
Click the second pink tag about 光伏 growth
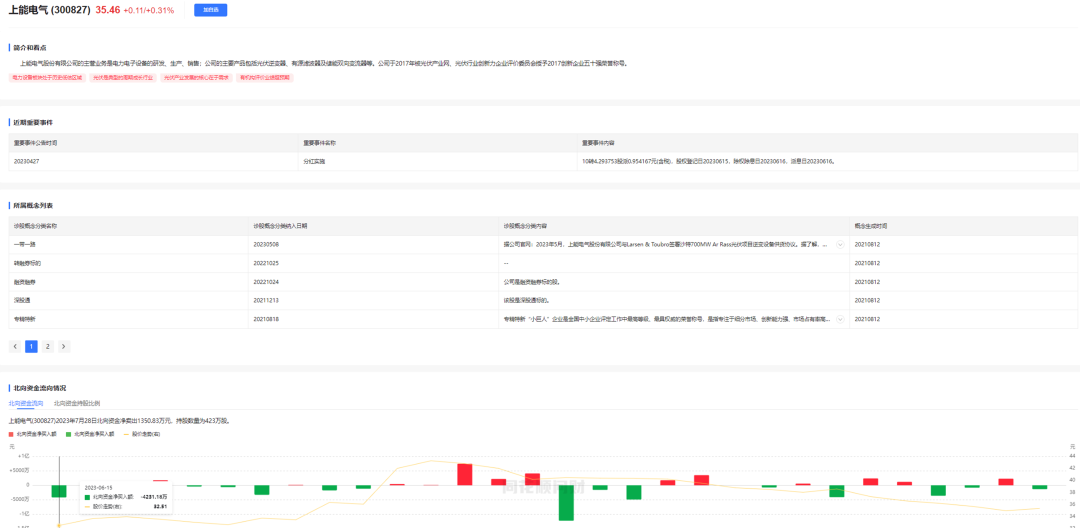(123, 78)
